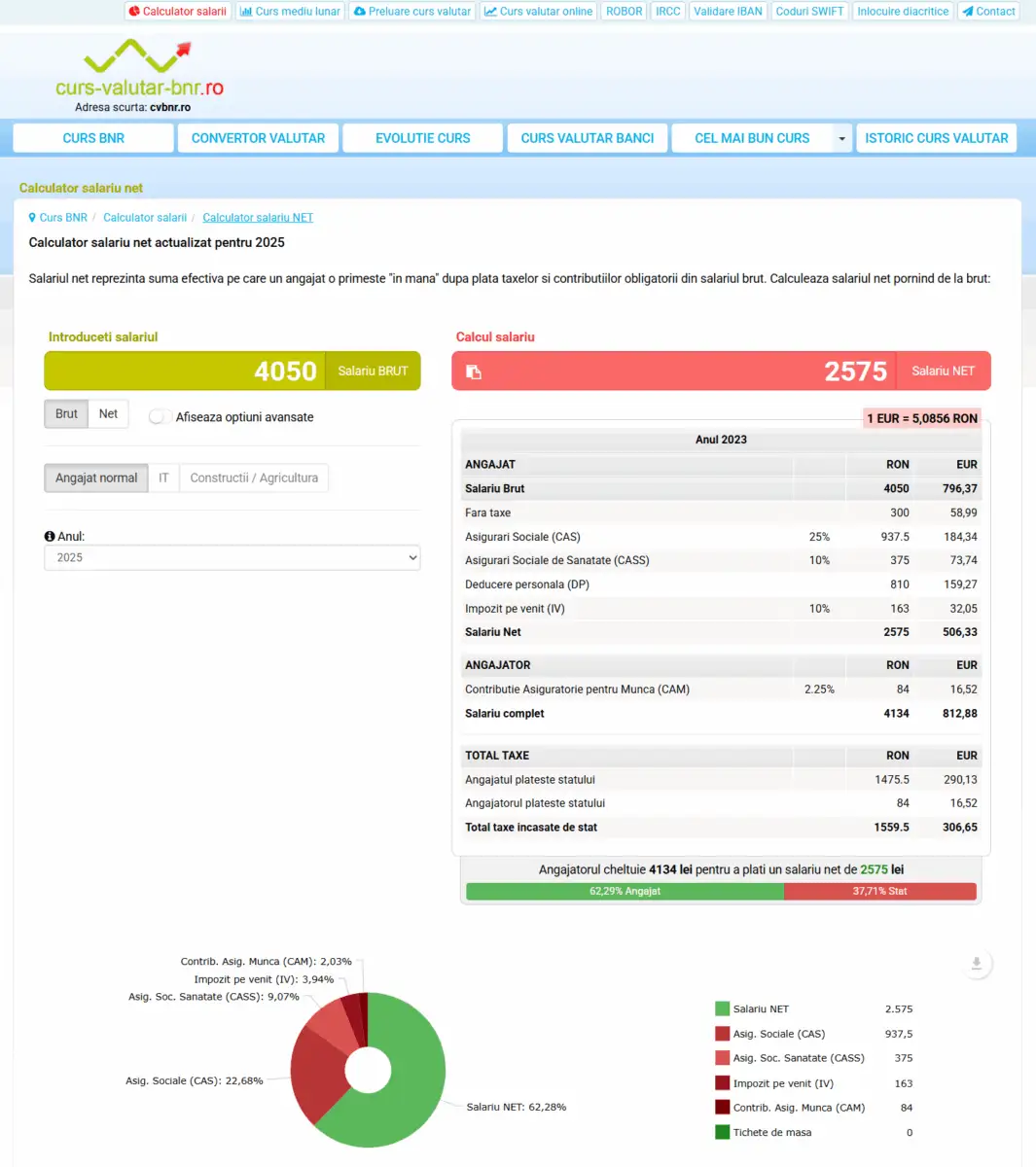1036x1167 pixels.
Task: Choose IT employee type
Action: (163, 478)
